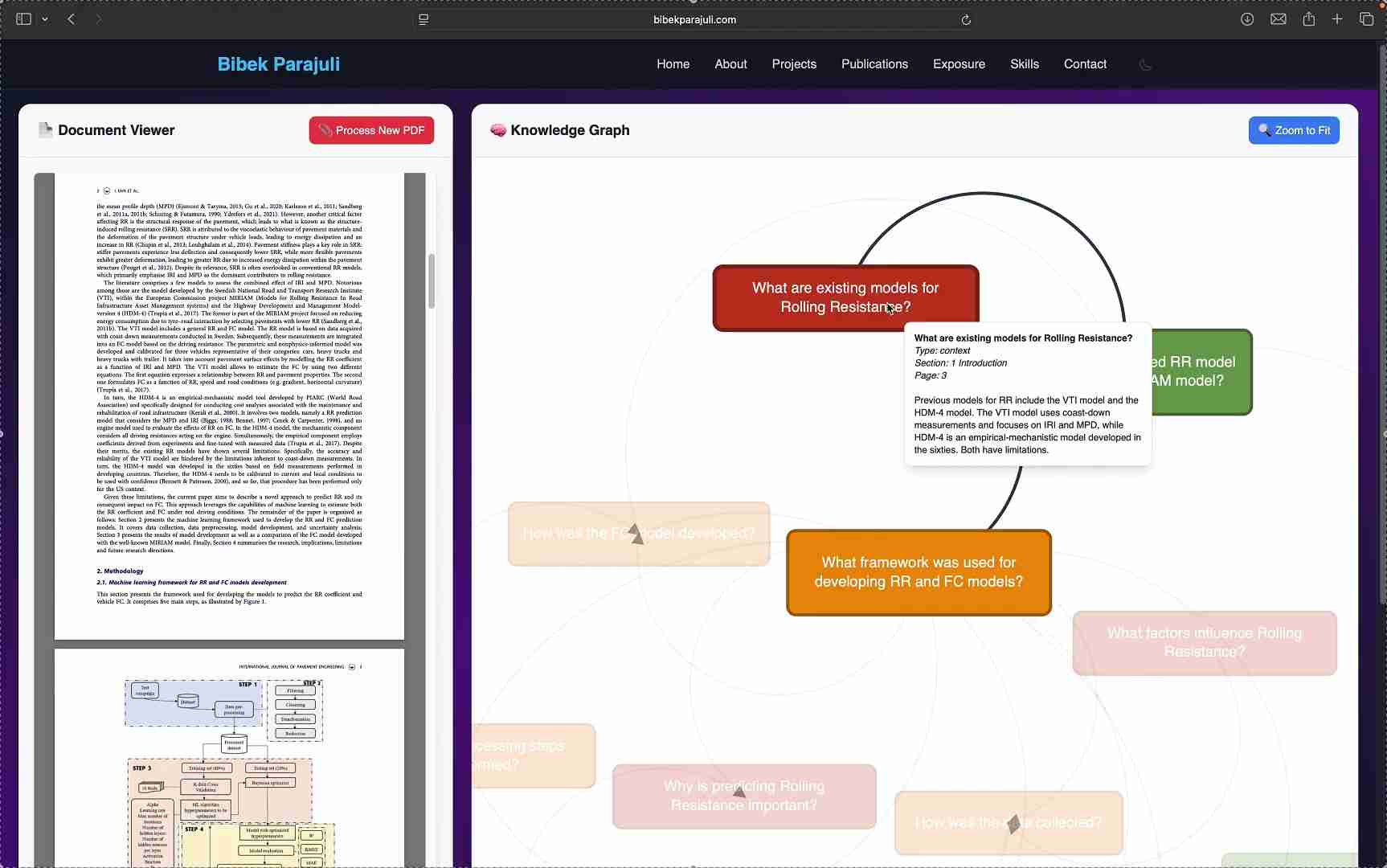The width and height of the screenshot is (1387, 868).
Task: Click the bibekparajuli.com address field
Action: pyautogui.click(x=694, y=20)
